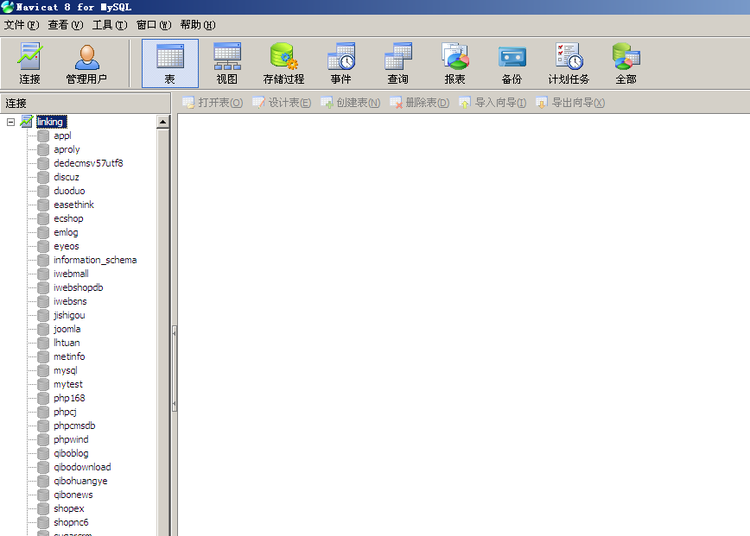Select the jishigou database

tap(69, 316)
